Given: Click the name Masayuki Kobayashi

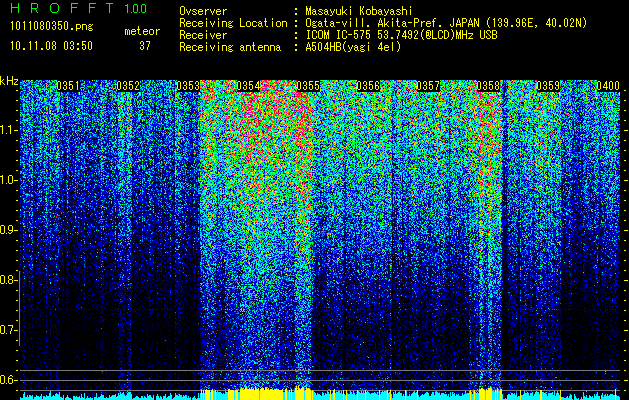Looking at the screenshot, I should 359,11.
